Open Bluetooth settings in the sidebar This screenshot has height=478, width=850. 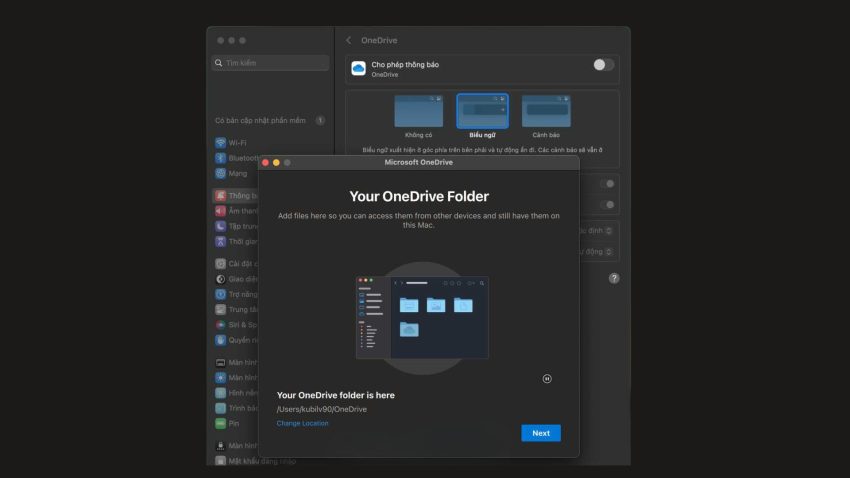click(236, 158)
